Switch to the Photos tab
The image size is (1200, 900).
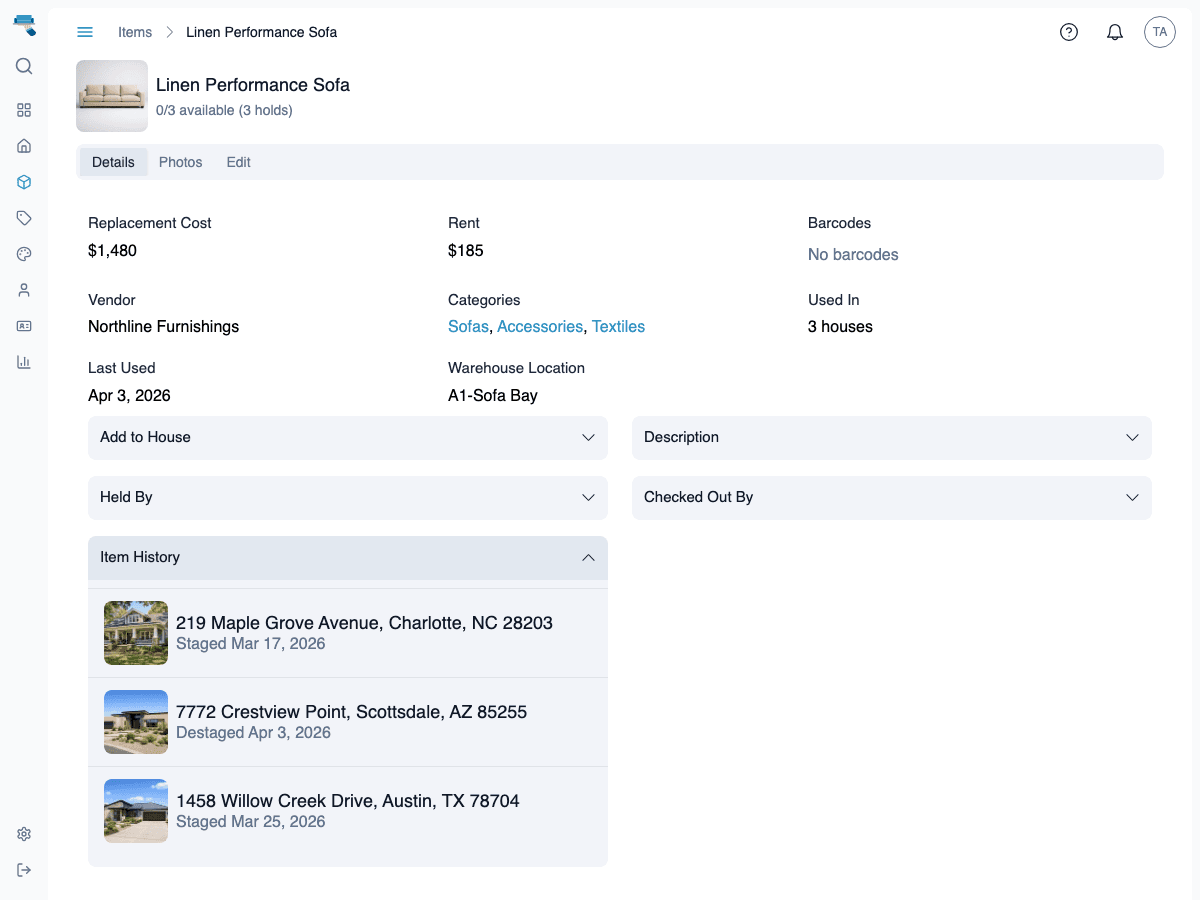pyautogui.click(x=180, y=162)
